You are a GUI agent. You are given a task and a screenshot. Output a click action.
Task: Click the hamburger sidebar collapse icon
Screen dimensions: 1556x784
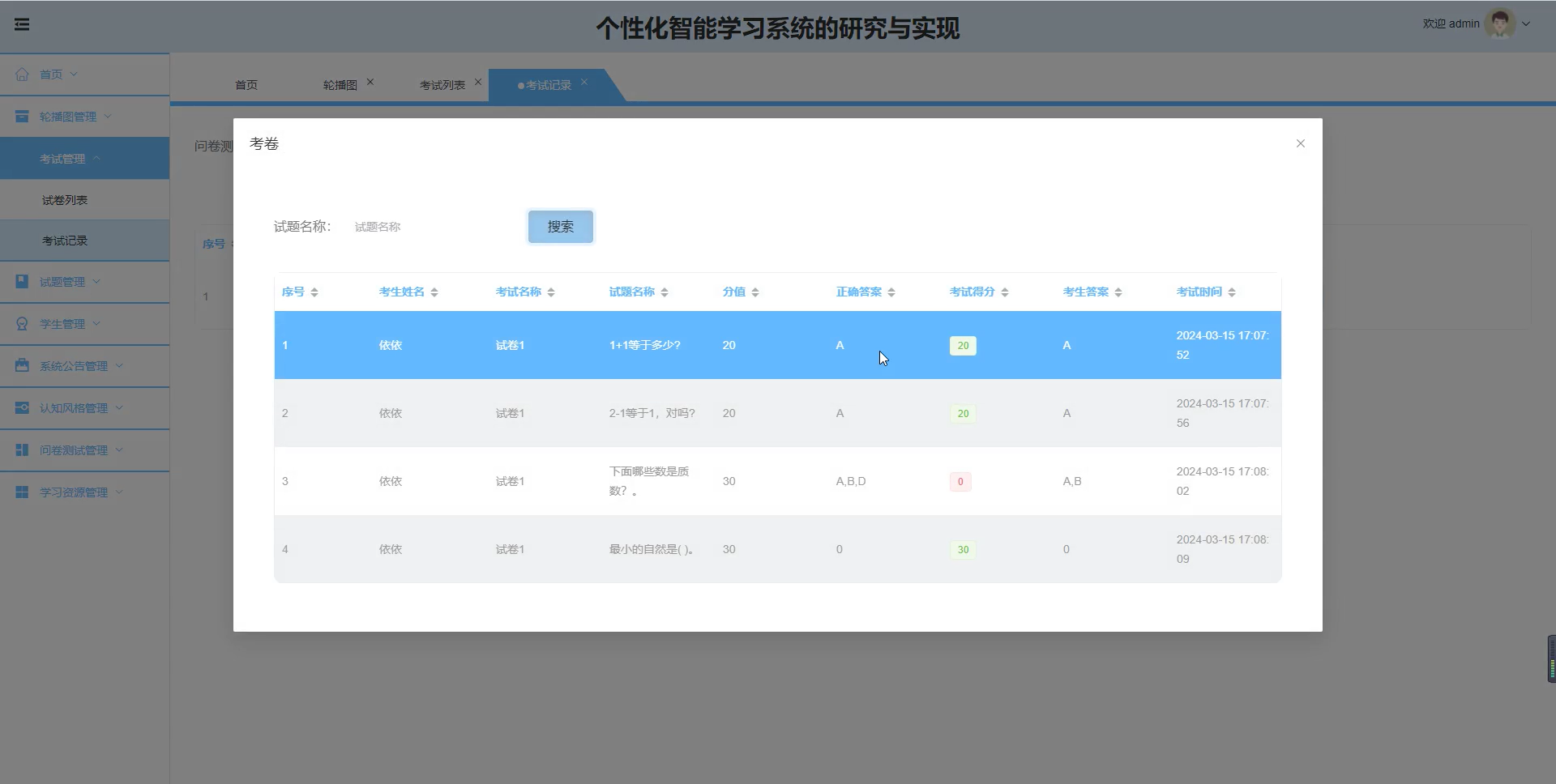22,24
